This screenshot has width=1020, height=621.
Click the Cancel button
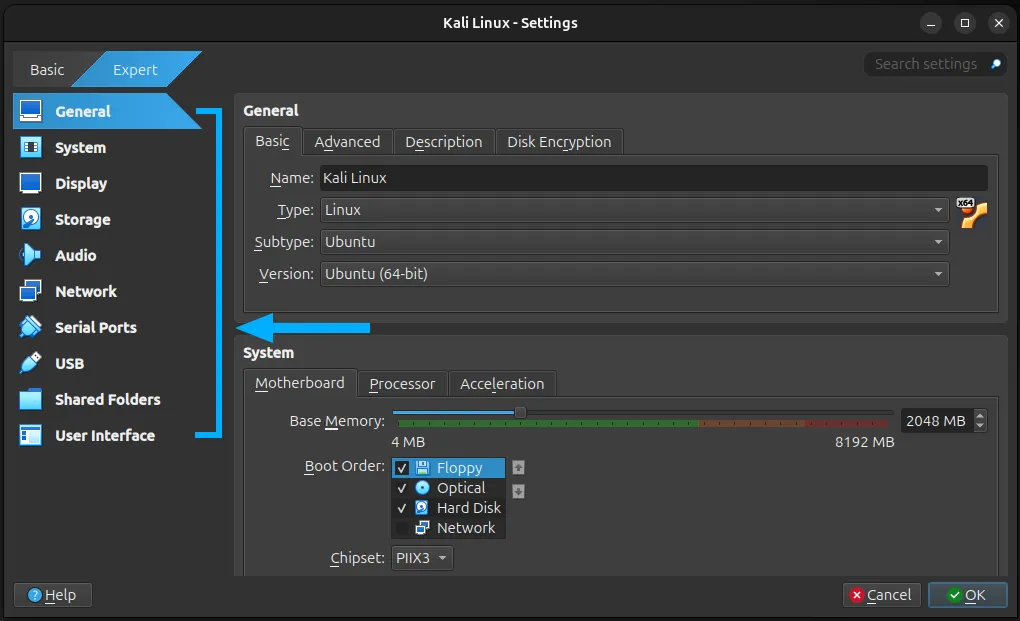[x=881, y=595]
